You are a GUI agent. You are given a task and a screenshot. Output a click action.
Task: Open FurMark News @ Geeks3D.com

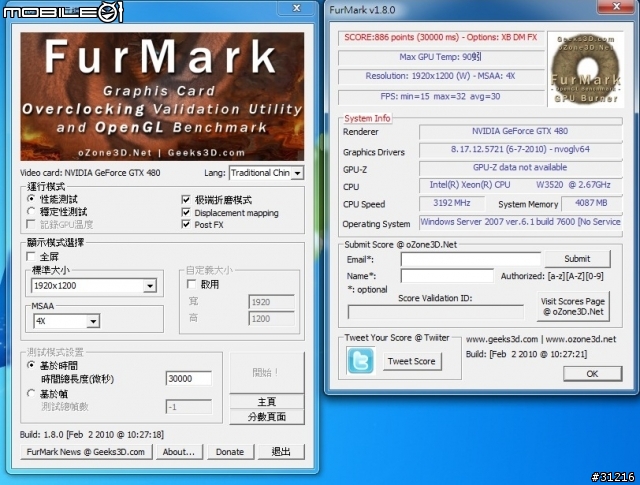86,452
